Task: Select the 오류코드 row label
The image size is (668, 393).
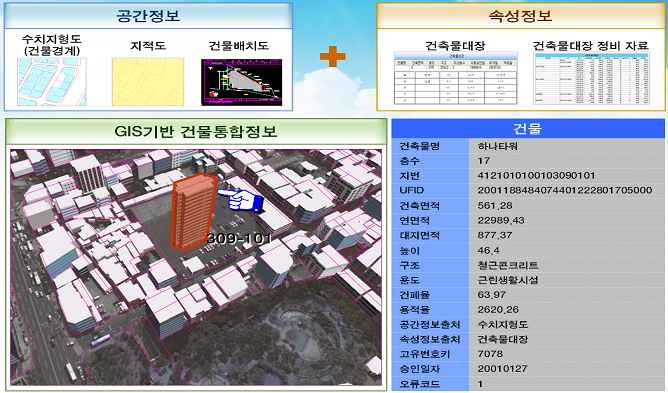Action: (420, 384)
